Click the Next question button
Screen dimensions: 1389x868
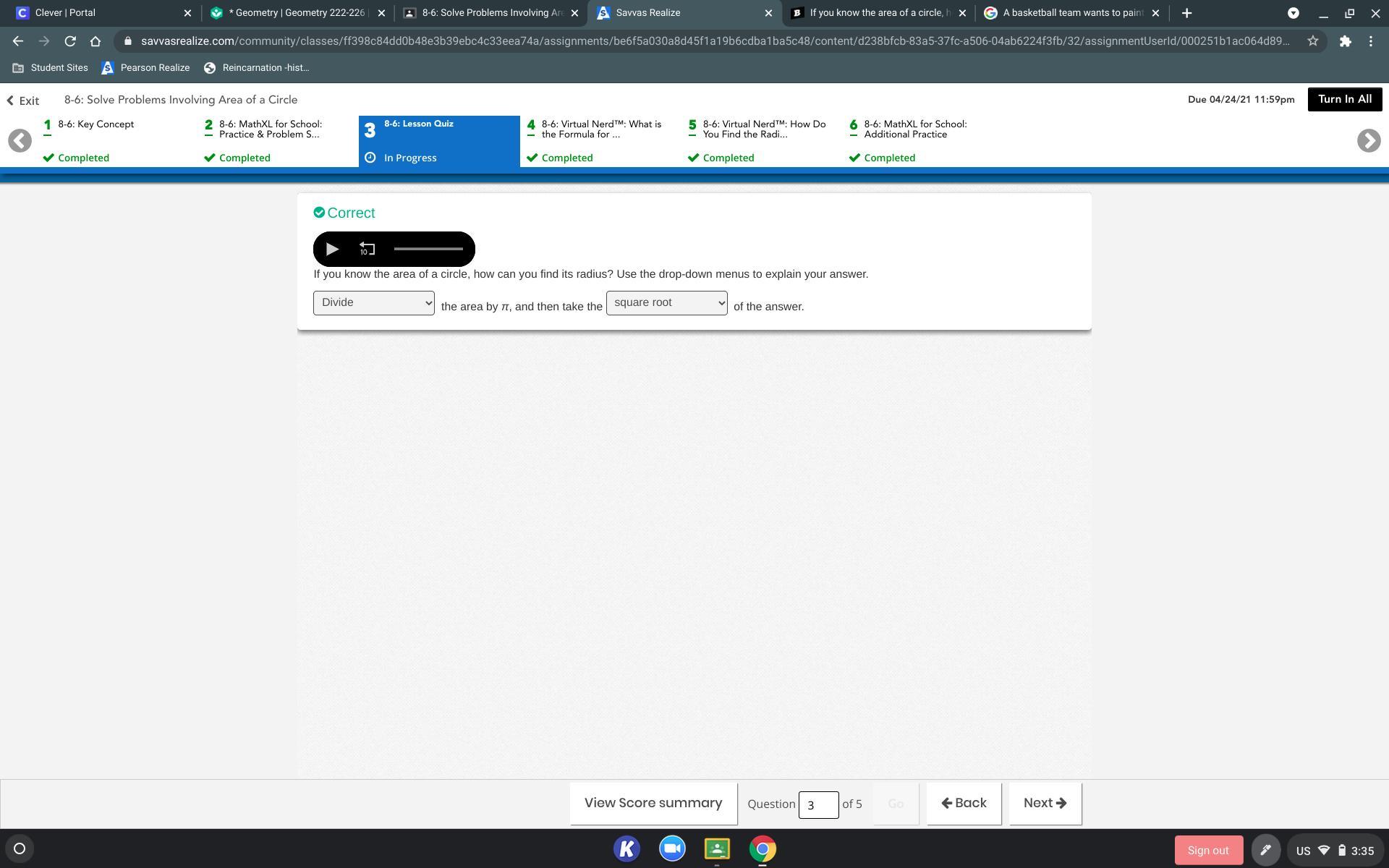[x=1045, y=803]
